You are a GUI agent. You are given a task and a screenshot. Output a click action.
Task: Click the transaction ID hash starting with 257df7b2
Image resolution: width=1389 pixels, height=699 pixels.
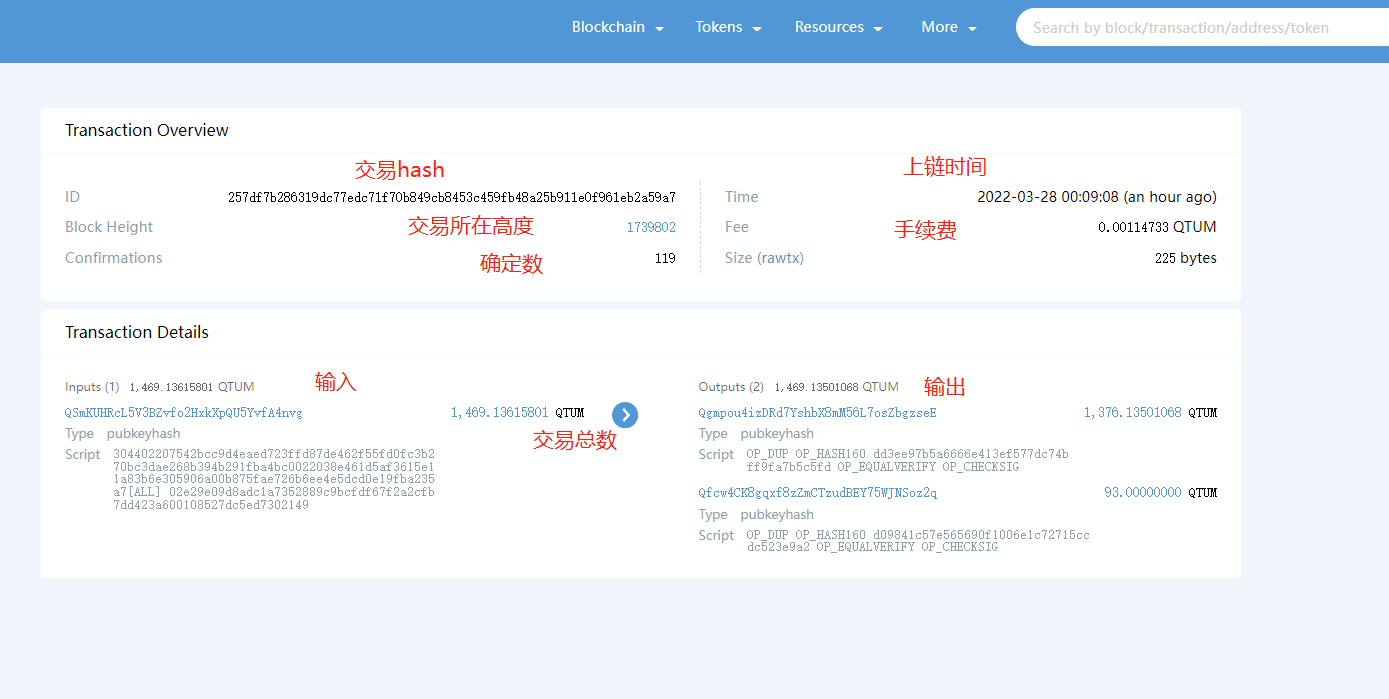coord(451,198)
